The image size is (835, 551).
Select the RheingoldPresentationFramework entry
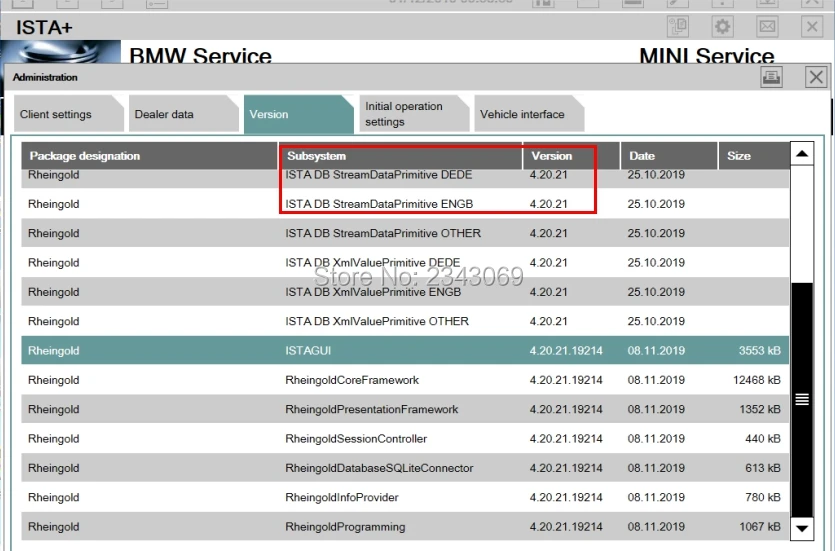(372, 409)
